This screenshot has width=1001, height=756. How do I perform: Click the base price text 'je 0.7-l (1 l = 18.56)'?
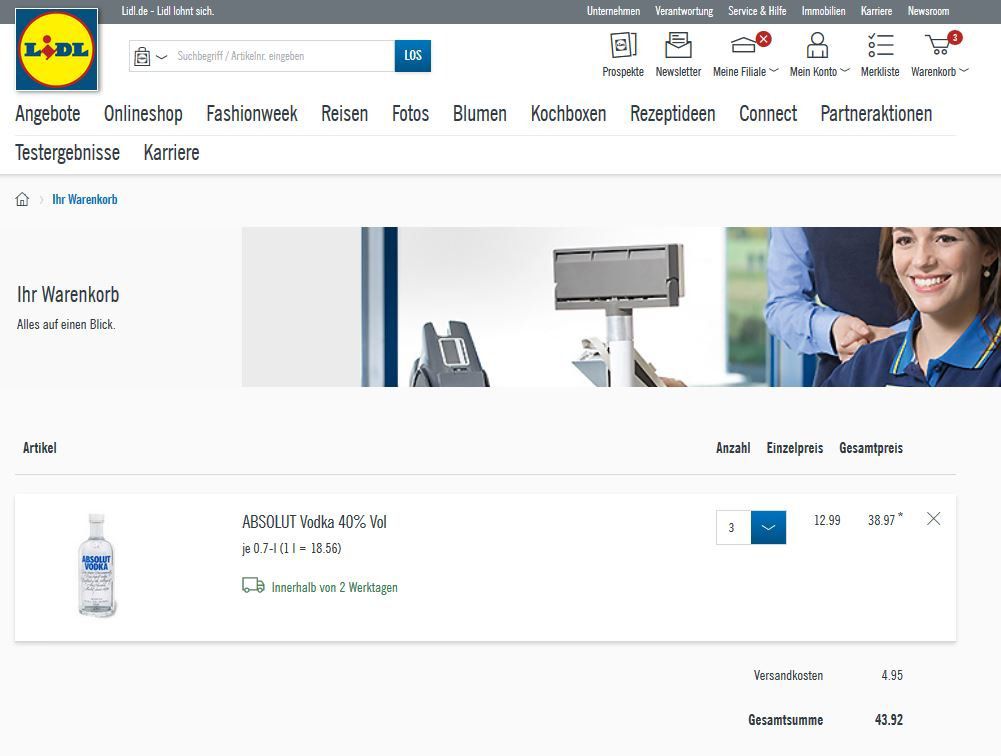(x=292, y=548)
